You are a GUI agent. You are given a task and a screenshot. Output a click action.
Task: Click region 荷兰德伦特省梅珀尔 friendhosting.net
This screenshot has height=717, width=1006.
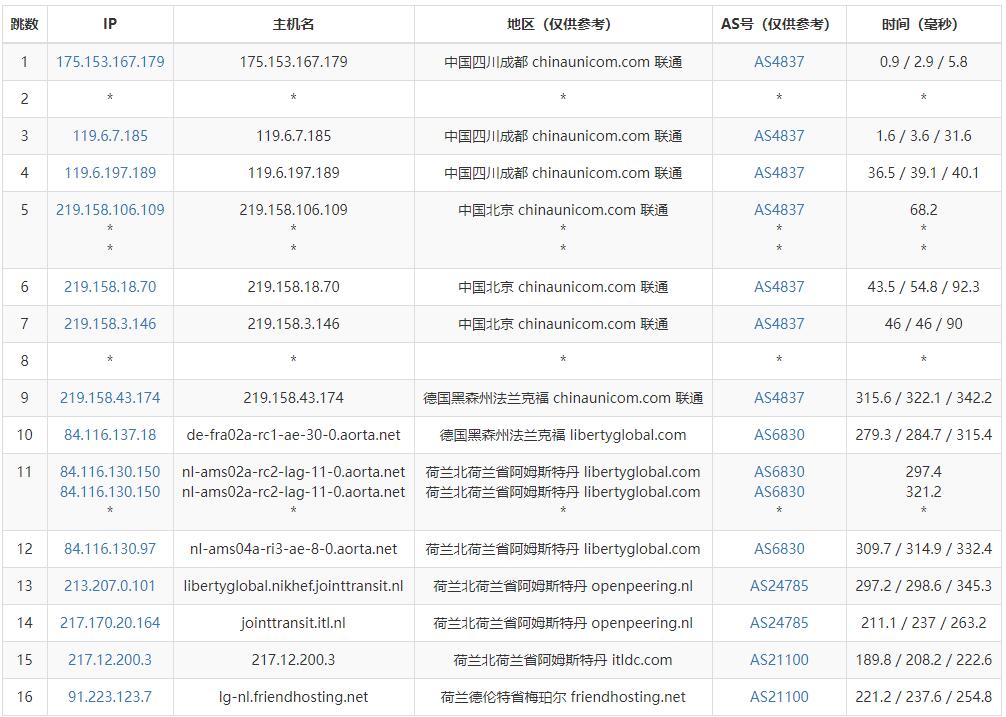[563, 696]
